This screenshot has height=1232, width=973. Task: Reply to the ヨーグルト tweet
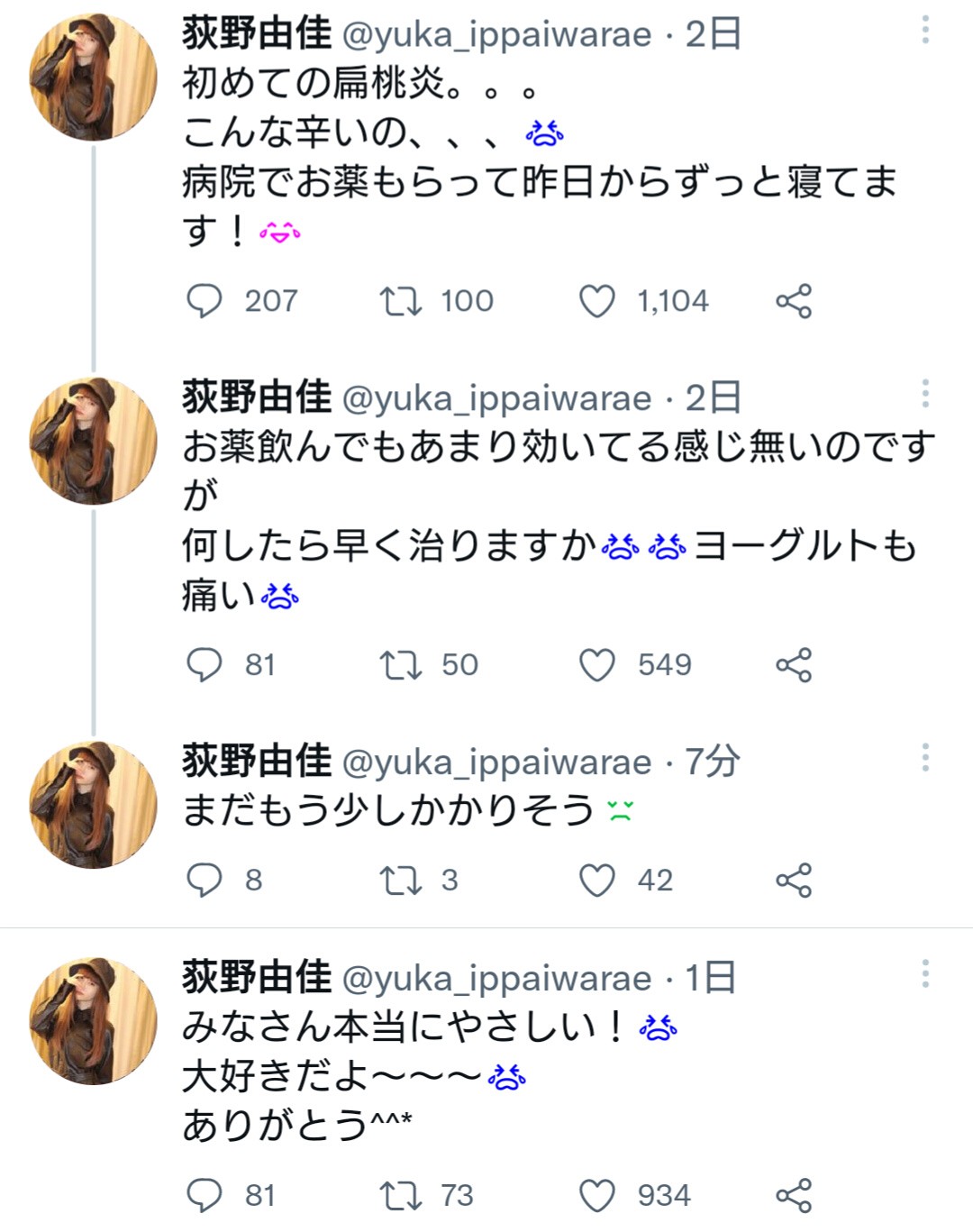[x=204, y=665]
